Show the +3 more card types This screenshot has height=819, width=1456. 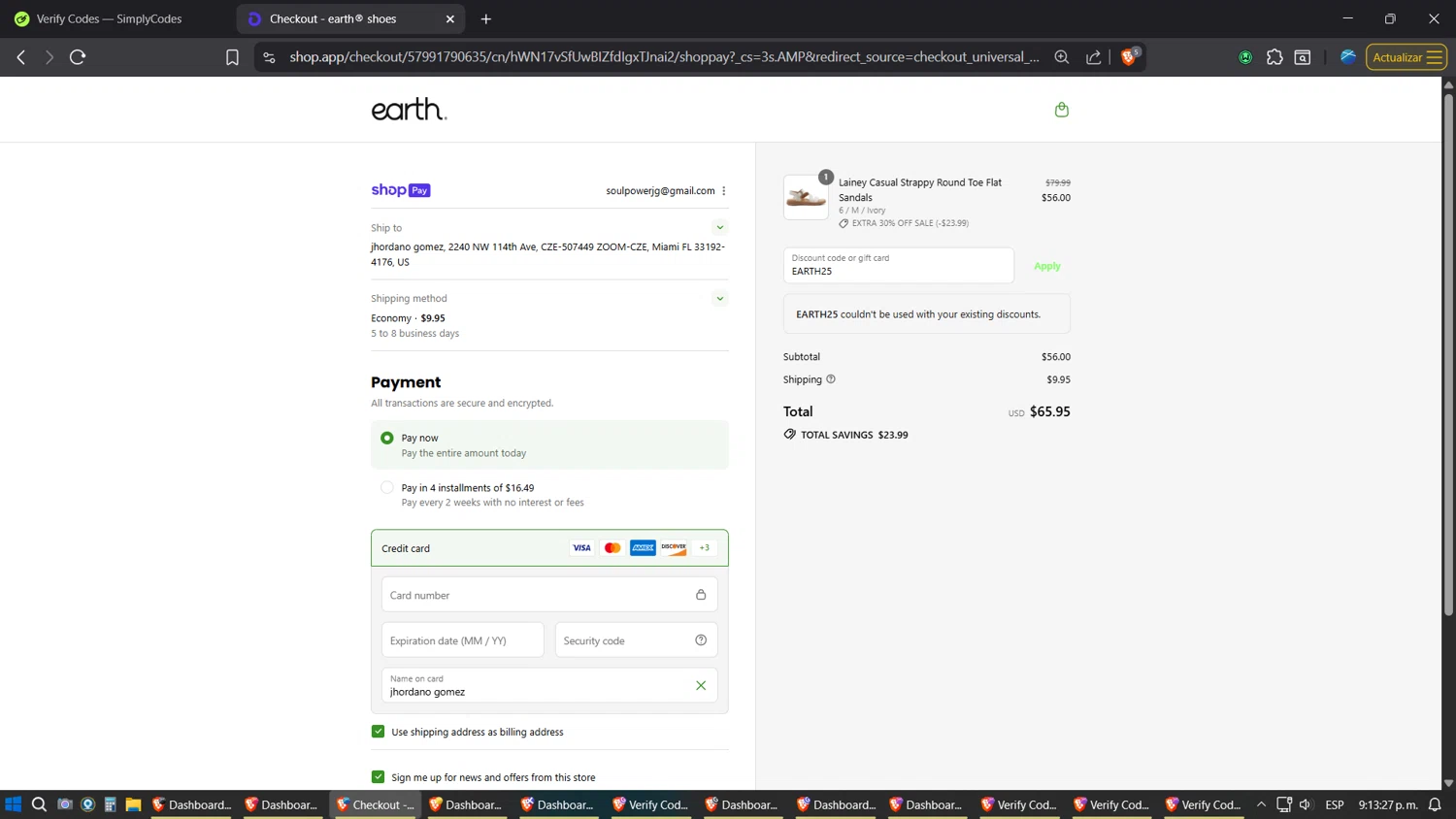[x=705, y=548]
